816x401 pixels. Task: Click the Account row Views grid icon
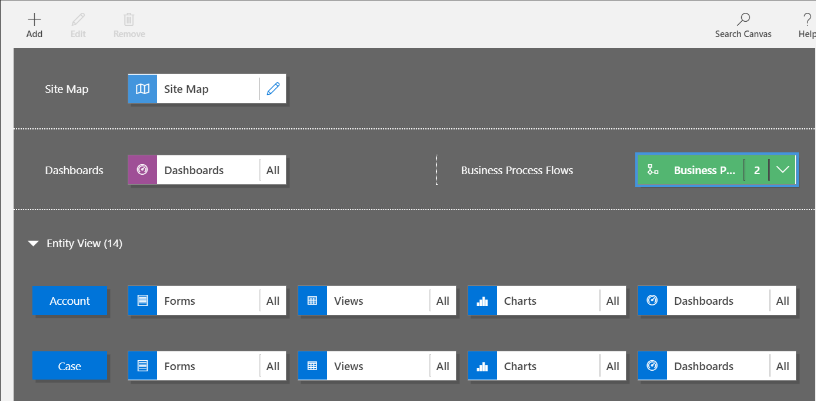pyautogui.click(x=312, y=301)
